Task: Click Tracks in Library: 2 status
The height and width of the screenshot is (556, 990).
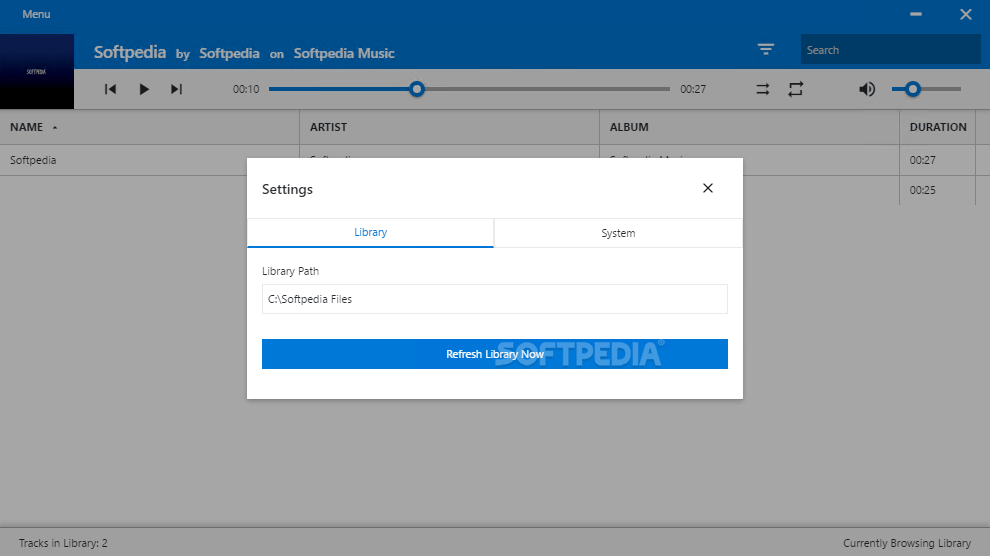Action: [63, 543]
